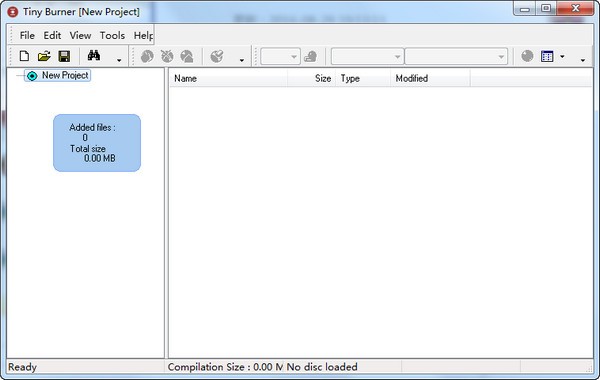Open the overflow arrow after the binoculars icon
Screen dimensions: 600x380
point(119,60)
